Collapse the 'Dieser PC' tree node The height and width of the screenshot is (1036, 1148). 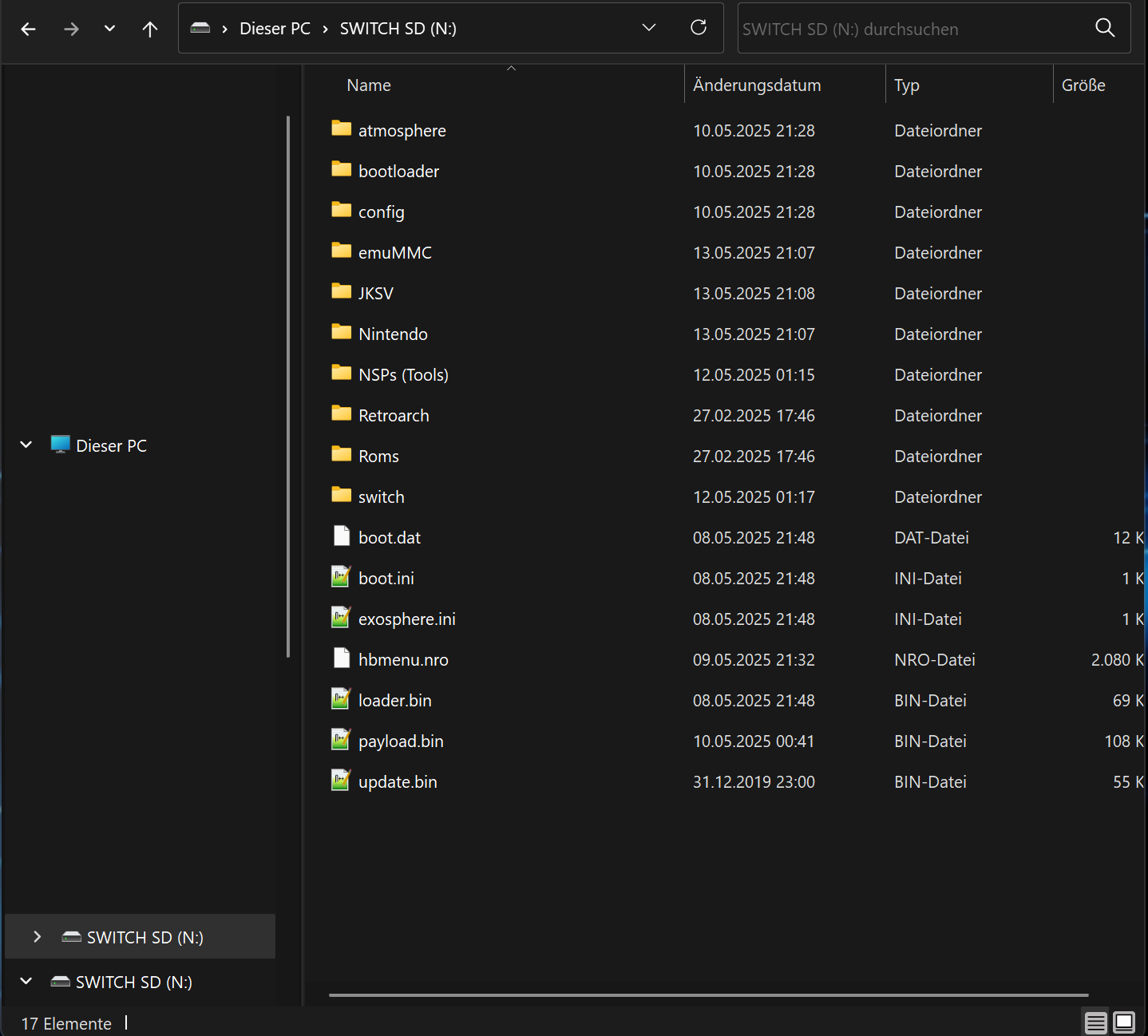(26, 445)
